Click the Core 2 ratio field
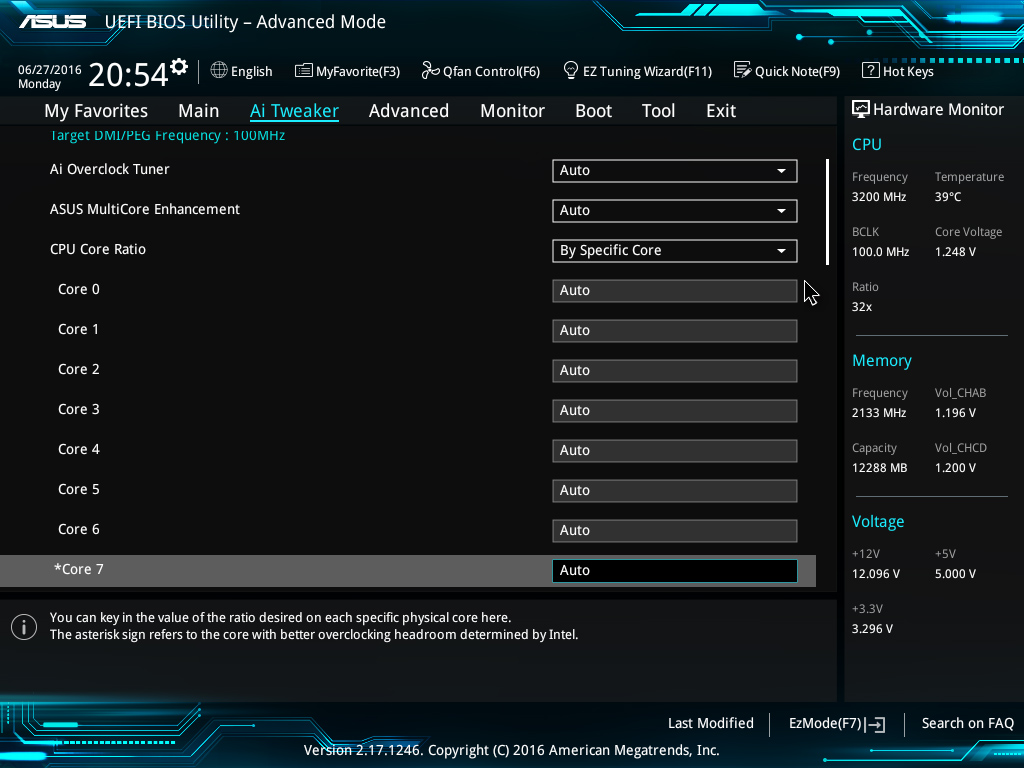The height and width of the screenshot is (768, 1024). [675, 370]
